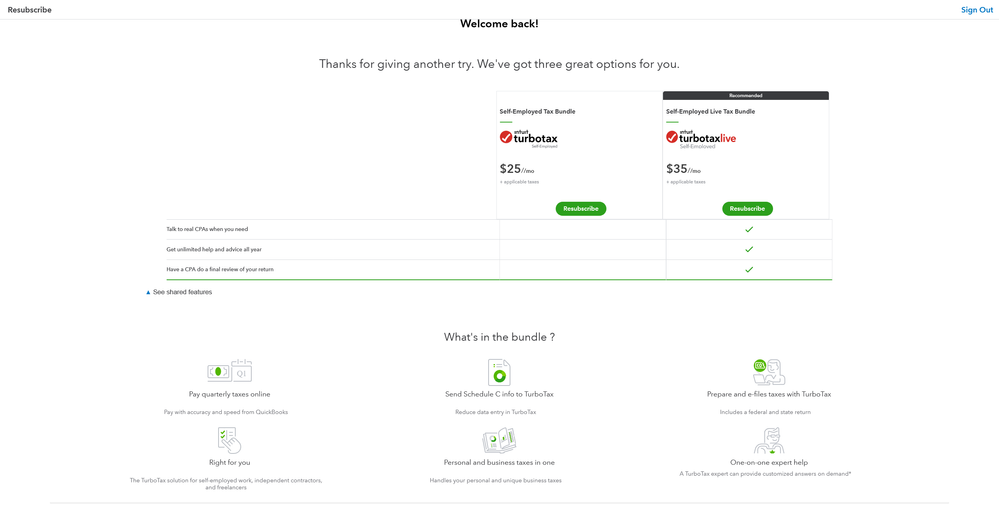999x510 pixels.
Task: Collapse the See shared features section
Action: click(x=180, y=292)
